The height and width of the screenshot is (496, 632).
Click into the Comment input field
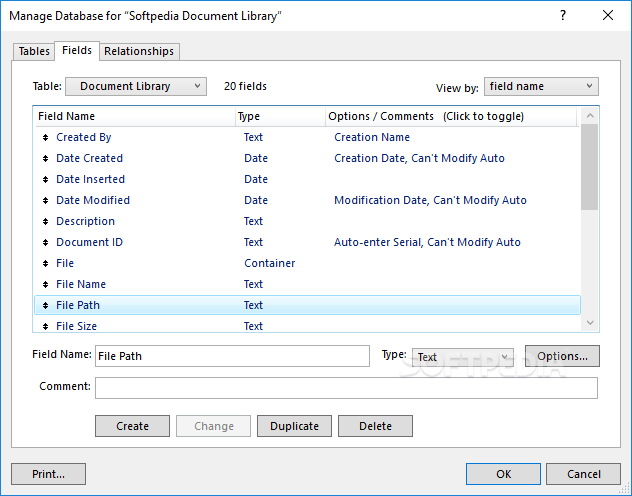click(346, 388)
